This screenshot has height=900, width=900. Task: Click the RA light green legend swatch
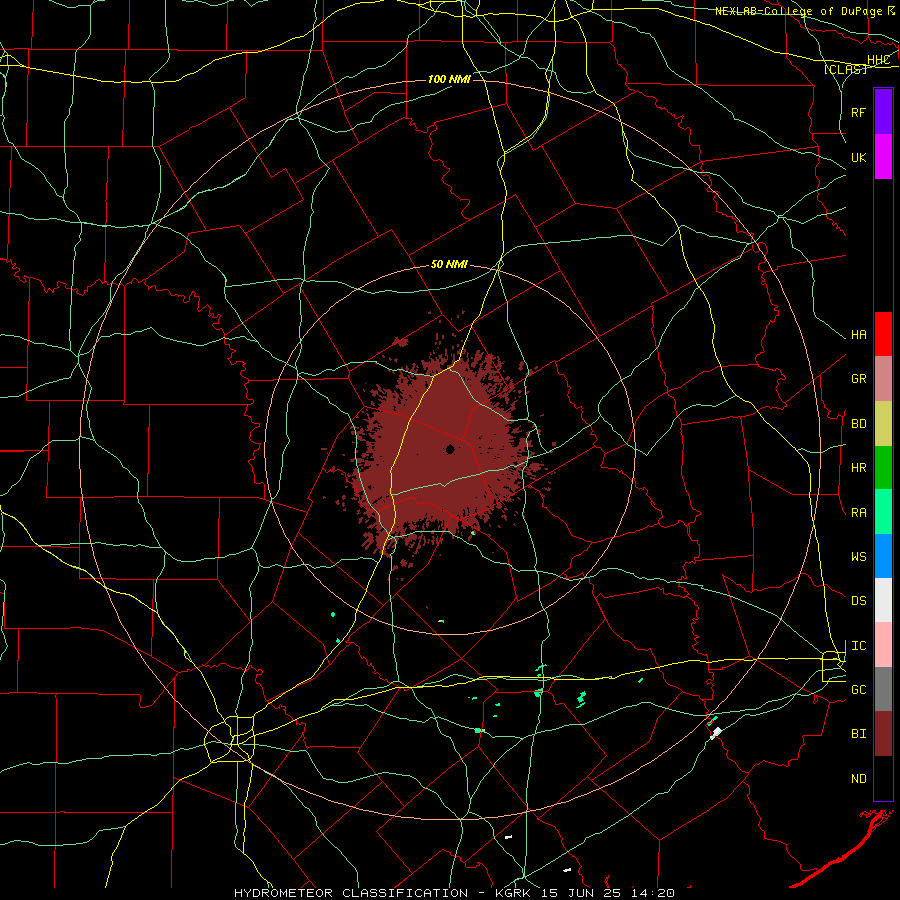pos(883,512)
